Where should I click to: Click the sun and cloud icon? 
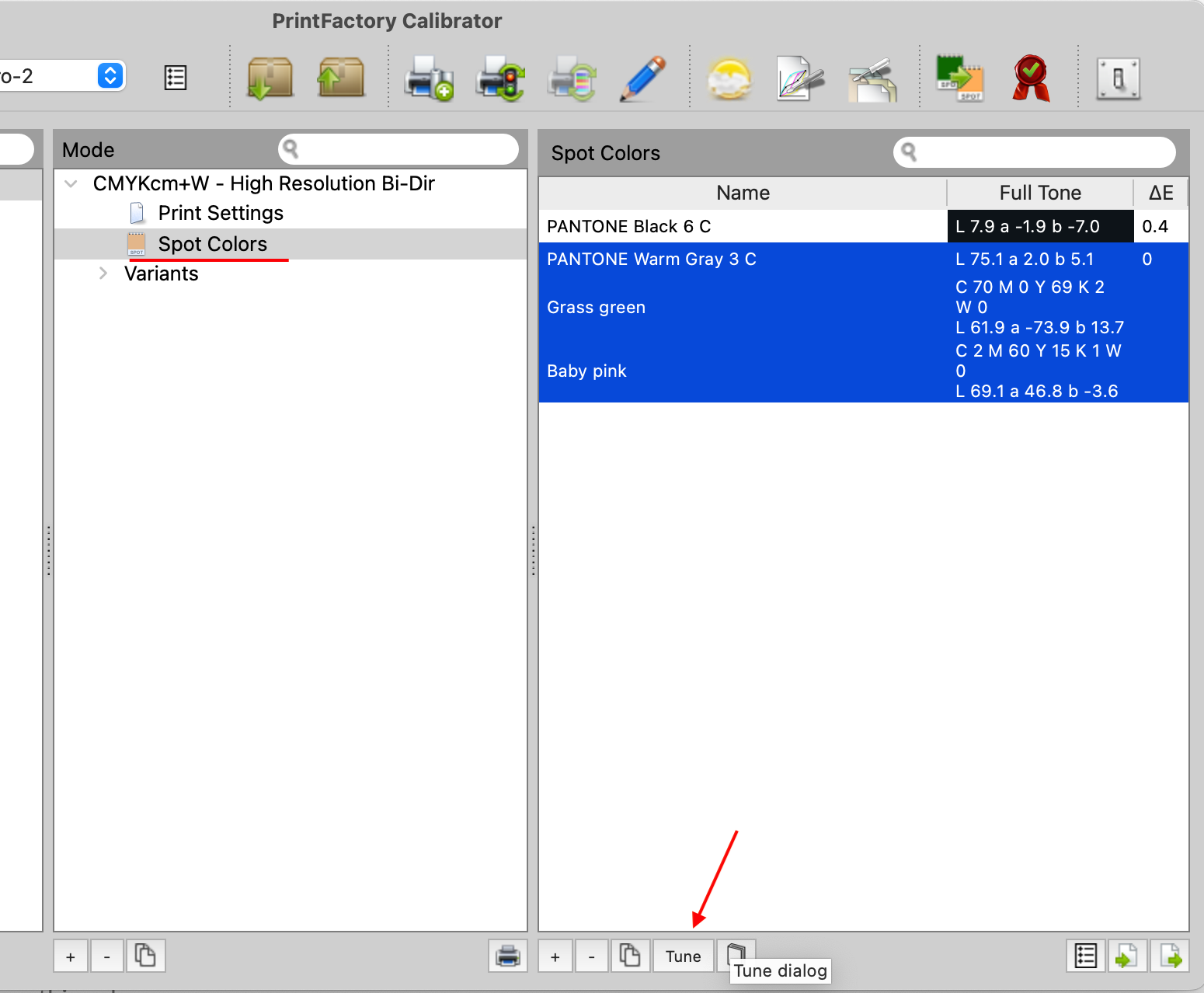729,78
